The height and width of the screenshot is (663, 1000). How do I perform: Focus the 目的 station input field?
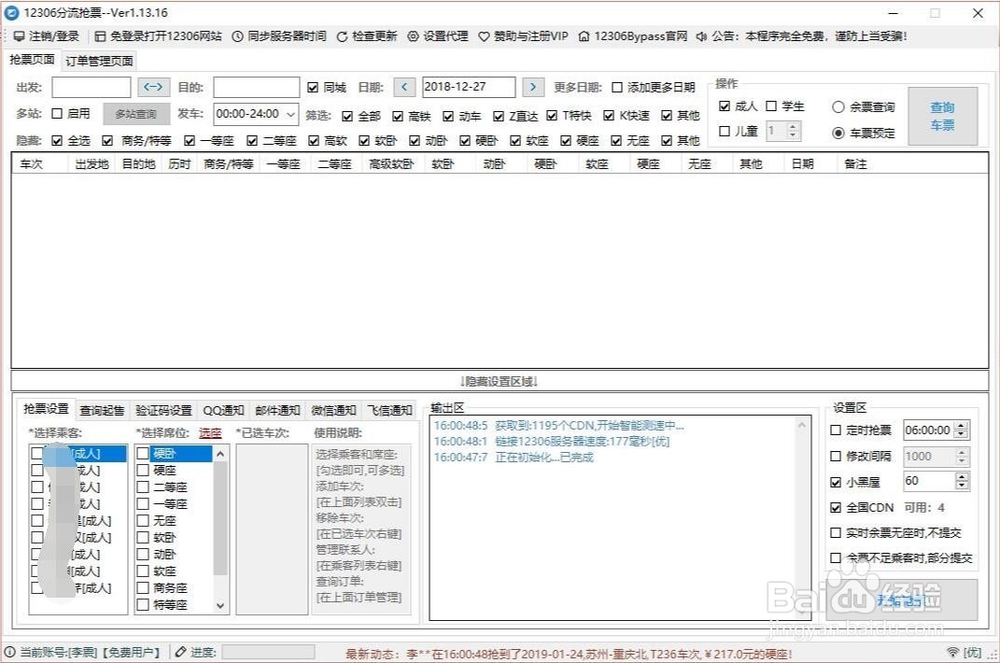tap(256, 87)
